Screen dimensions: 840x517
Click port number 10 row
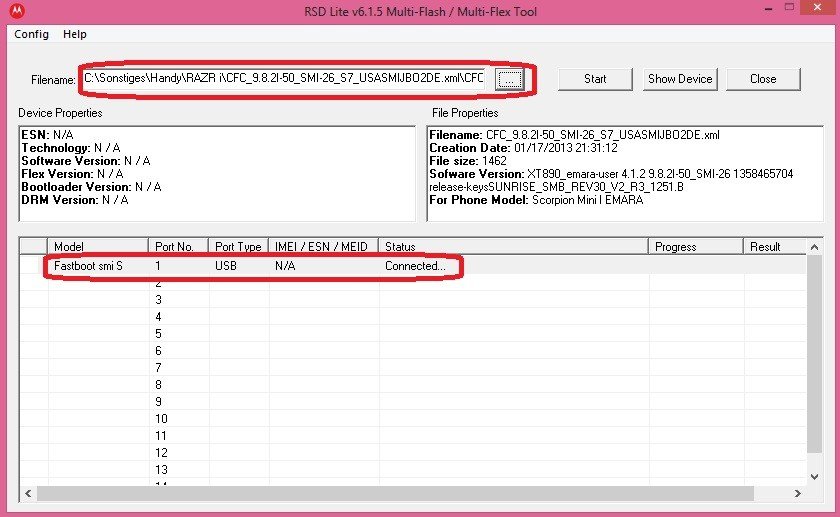click(412, 418)
